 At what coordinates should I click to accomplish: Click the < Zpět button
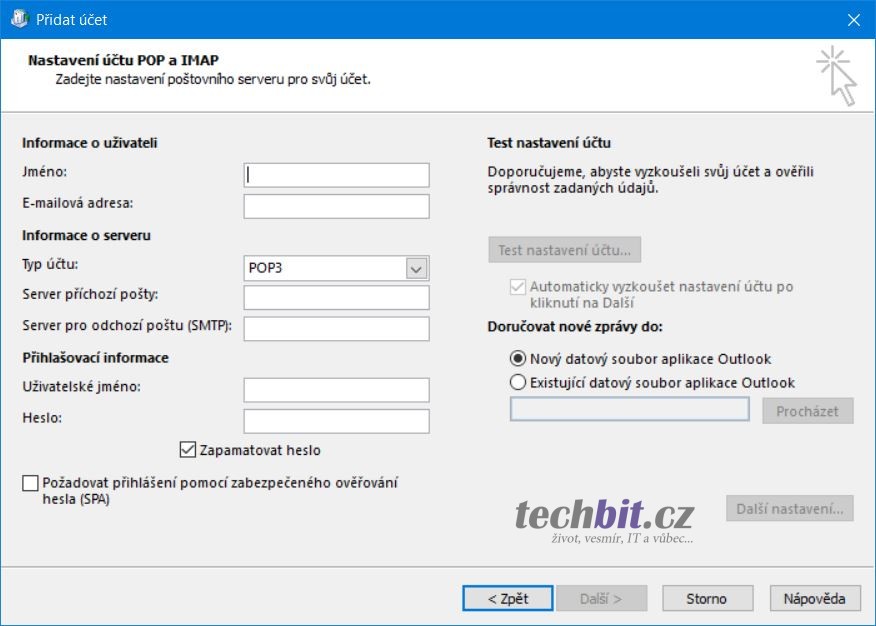(x=507, y=598)
